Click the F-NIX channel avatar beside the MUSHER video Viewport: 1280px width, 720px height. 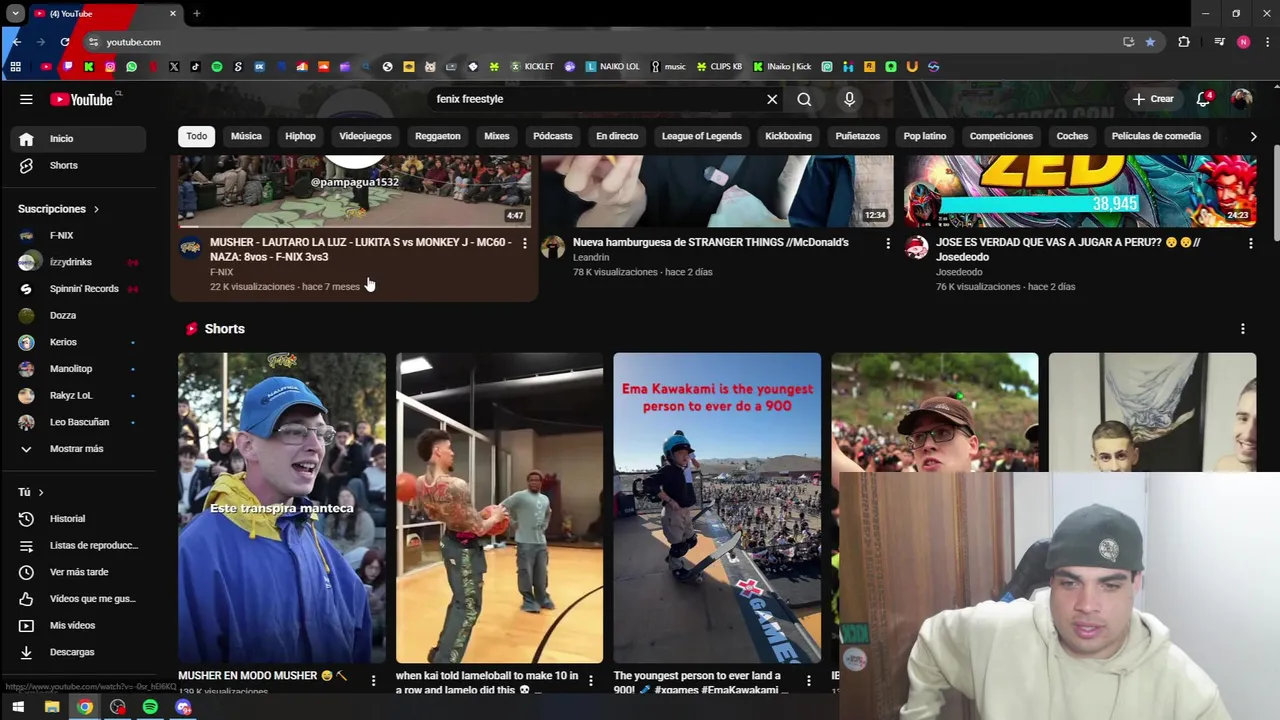pyautogui.click(x=190, y=248)
